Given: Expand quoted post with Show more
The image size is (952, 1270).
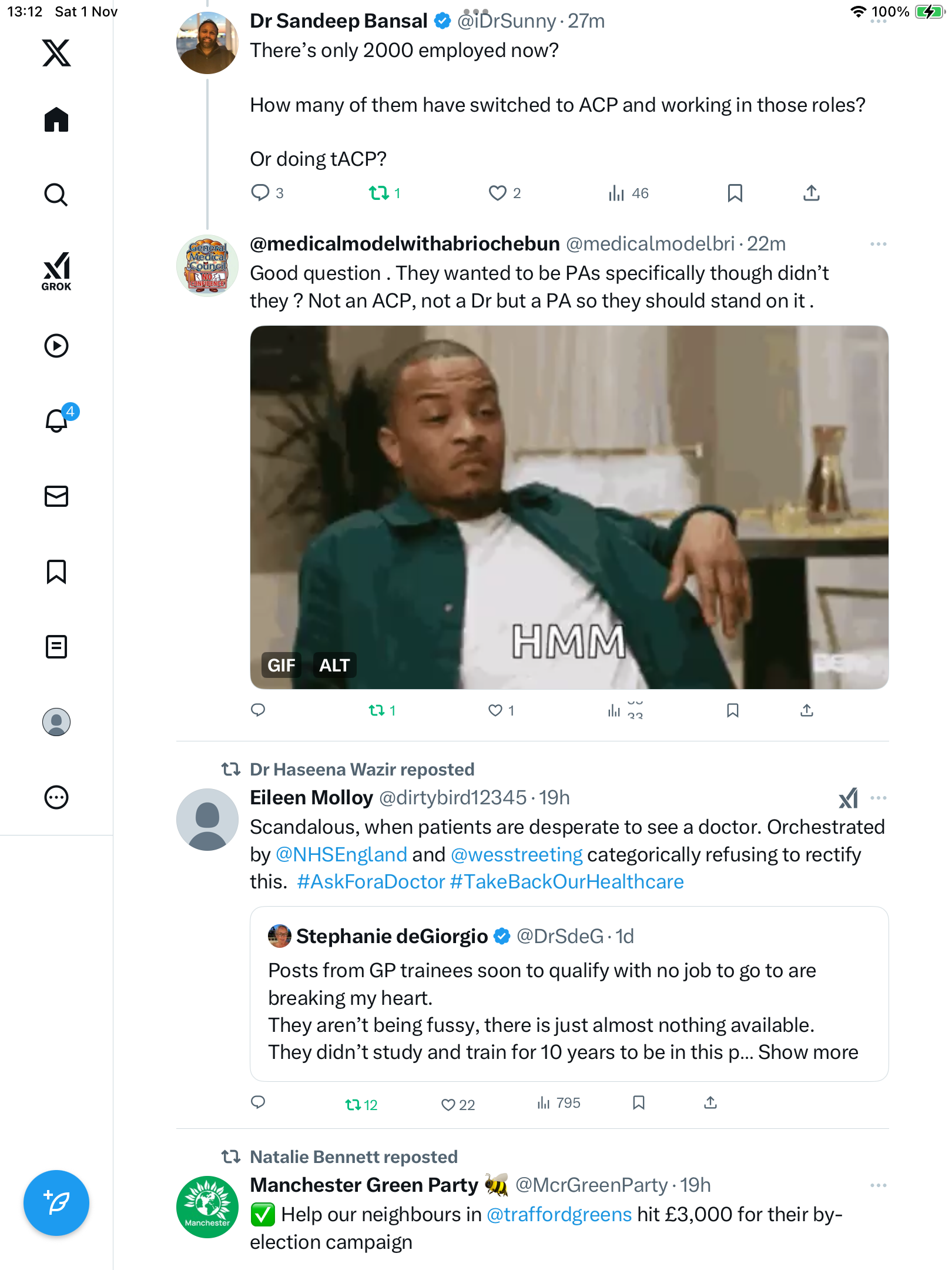Looking at the screenshot, I should coord(808,1052).
